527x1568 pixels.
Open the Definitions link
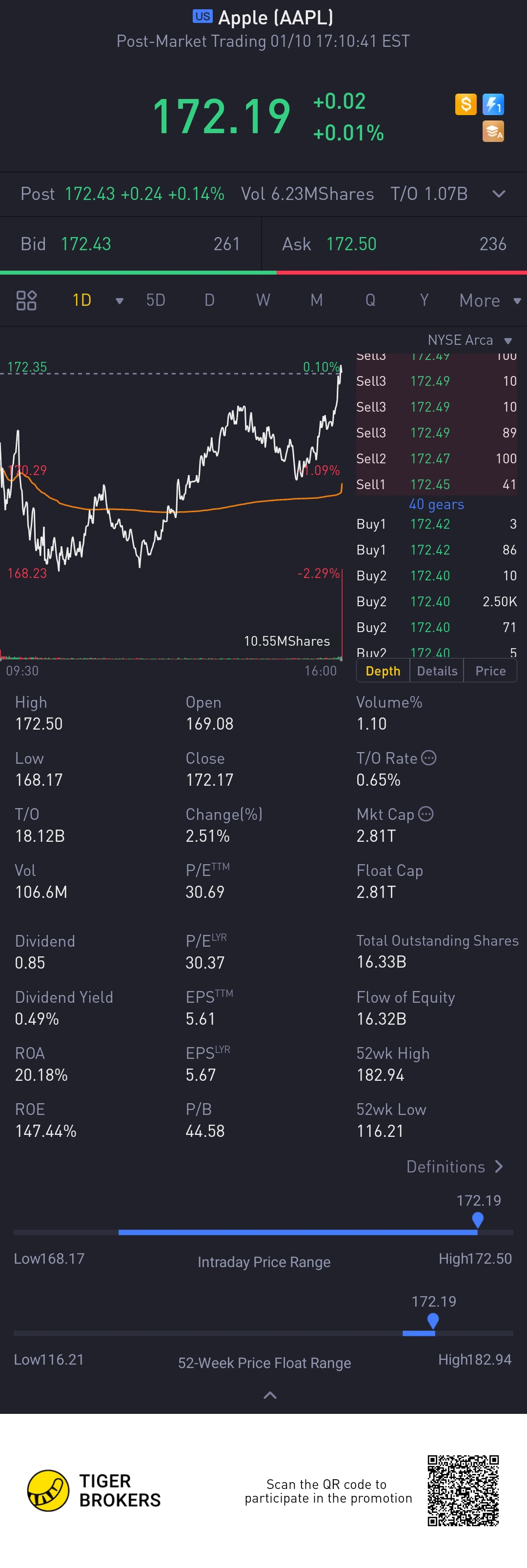(454, 1167)
